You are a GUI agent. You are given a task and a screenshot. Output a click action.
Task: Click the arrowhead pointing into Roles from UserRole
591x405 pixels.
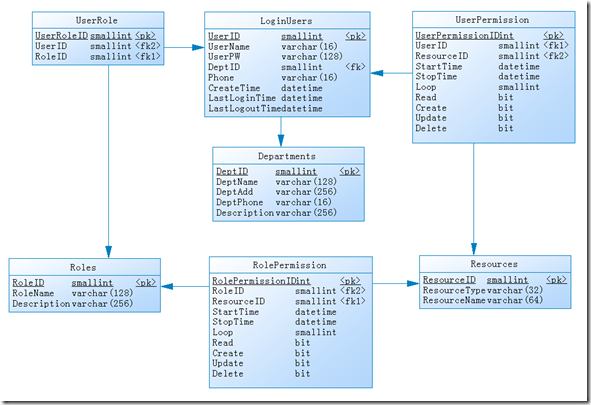click(109, 252)
